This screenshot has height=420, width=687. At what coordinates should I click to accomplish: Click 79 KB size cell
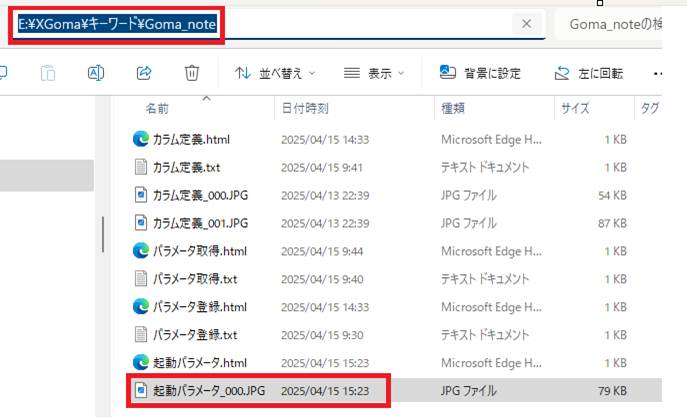(x=613, y=391)
